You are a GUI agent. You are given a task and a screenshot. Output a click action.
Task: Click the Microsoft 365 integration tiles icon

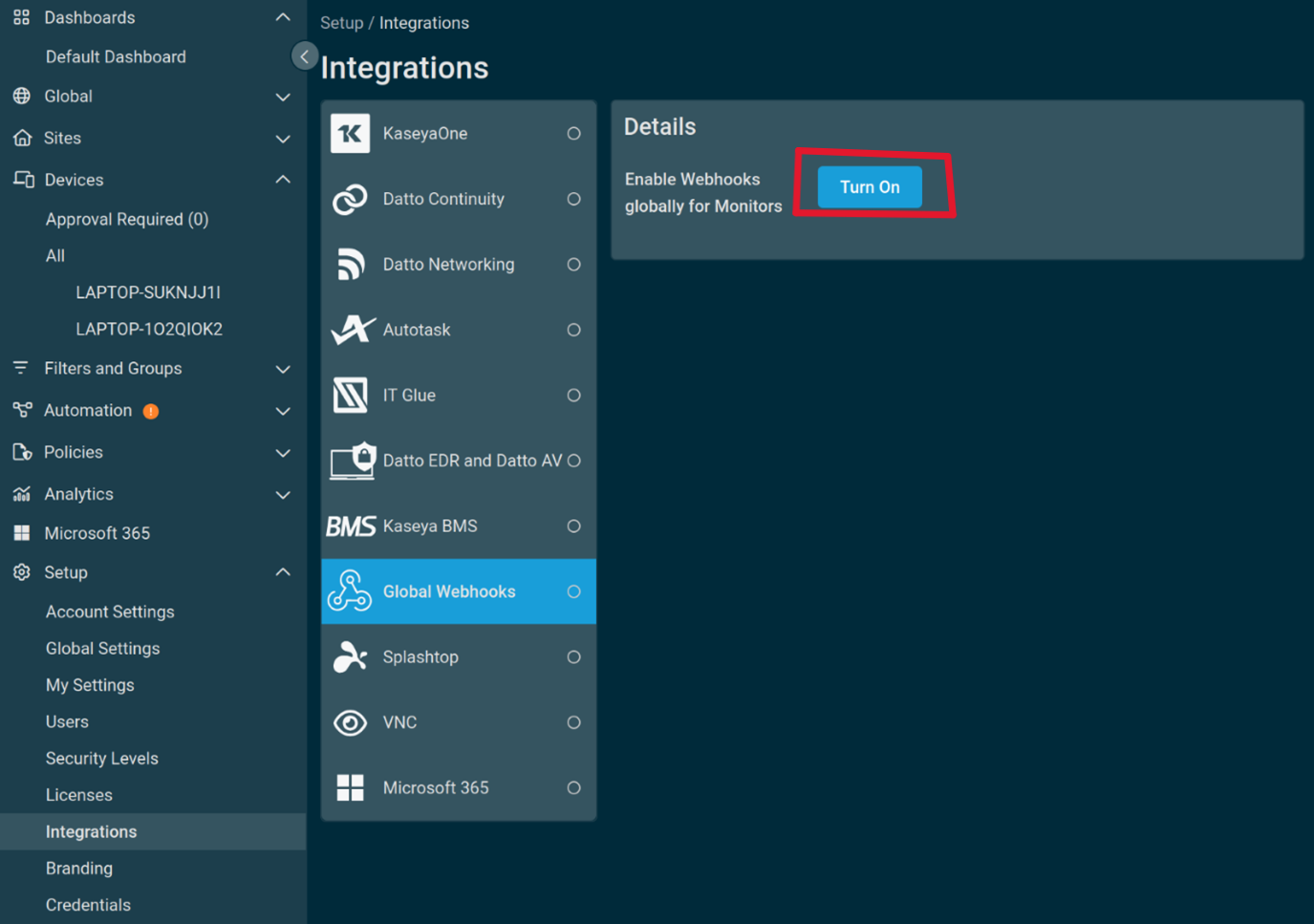[350, 787]
